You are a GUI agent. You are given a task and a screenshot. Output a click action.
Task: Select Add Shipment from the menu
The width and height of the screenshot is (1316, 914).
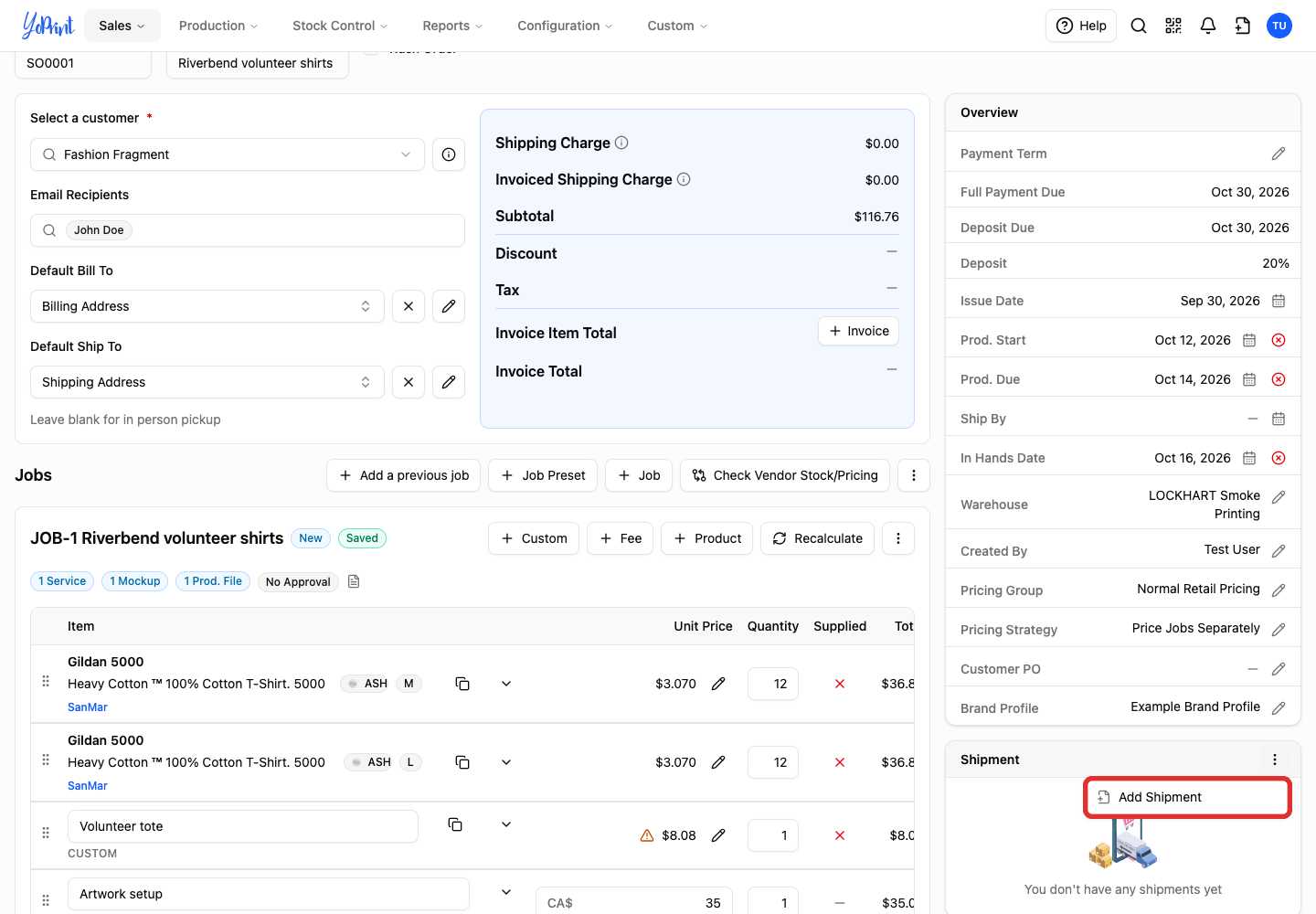tap(1187, 797)
